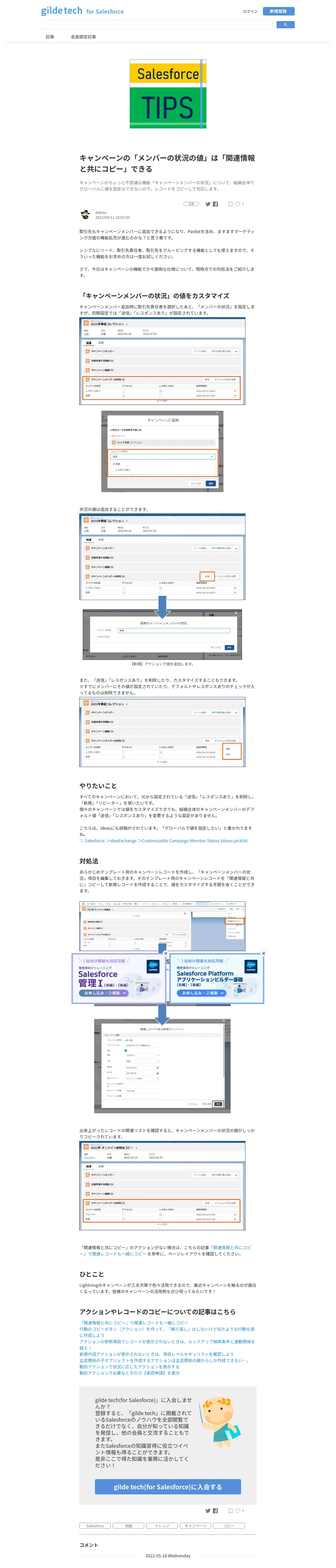
Task: Open the 記事 tab
Action: click(x=50, y=37)
